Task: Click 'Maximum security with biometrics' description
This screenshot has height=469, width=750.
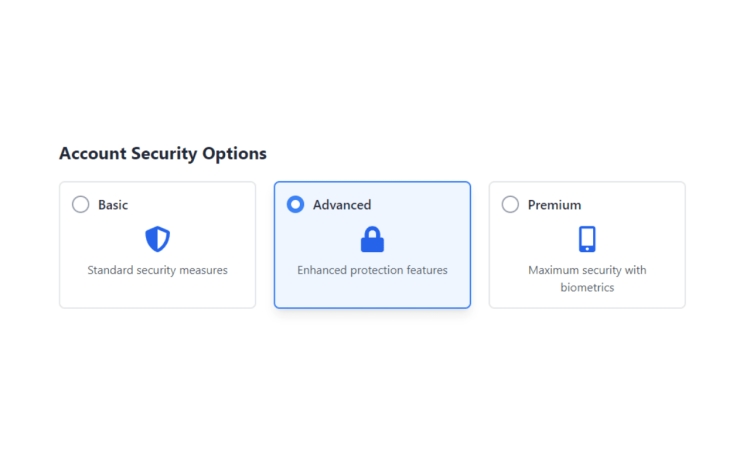Action: coord(587,279)
